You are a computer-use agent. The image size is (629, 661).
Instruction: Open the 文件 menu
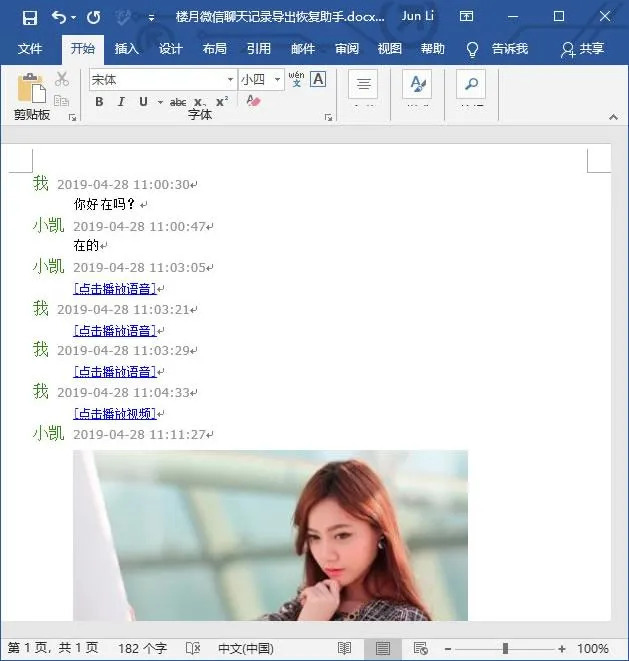pos(30,49)
